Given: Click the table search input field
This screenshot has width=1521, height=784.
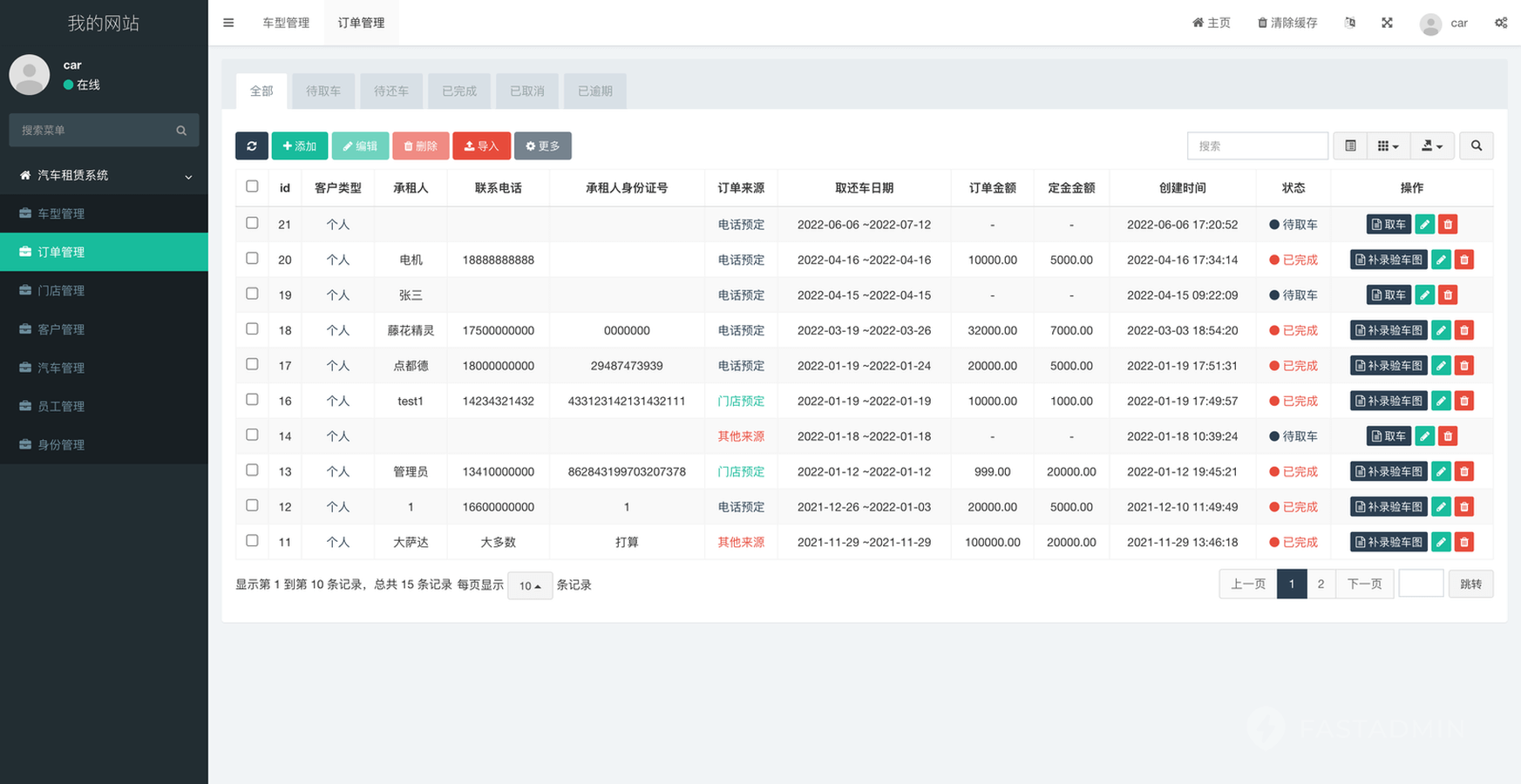Looking at the screenshot, I should pyautogui.click(x=1257, y=146).
